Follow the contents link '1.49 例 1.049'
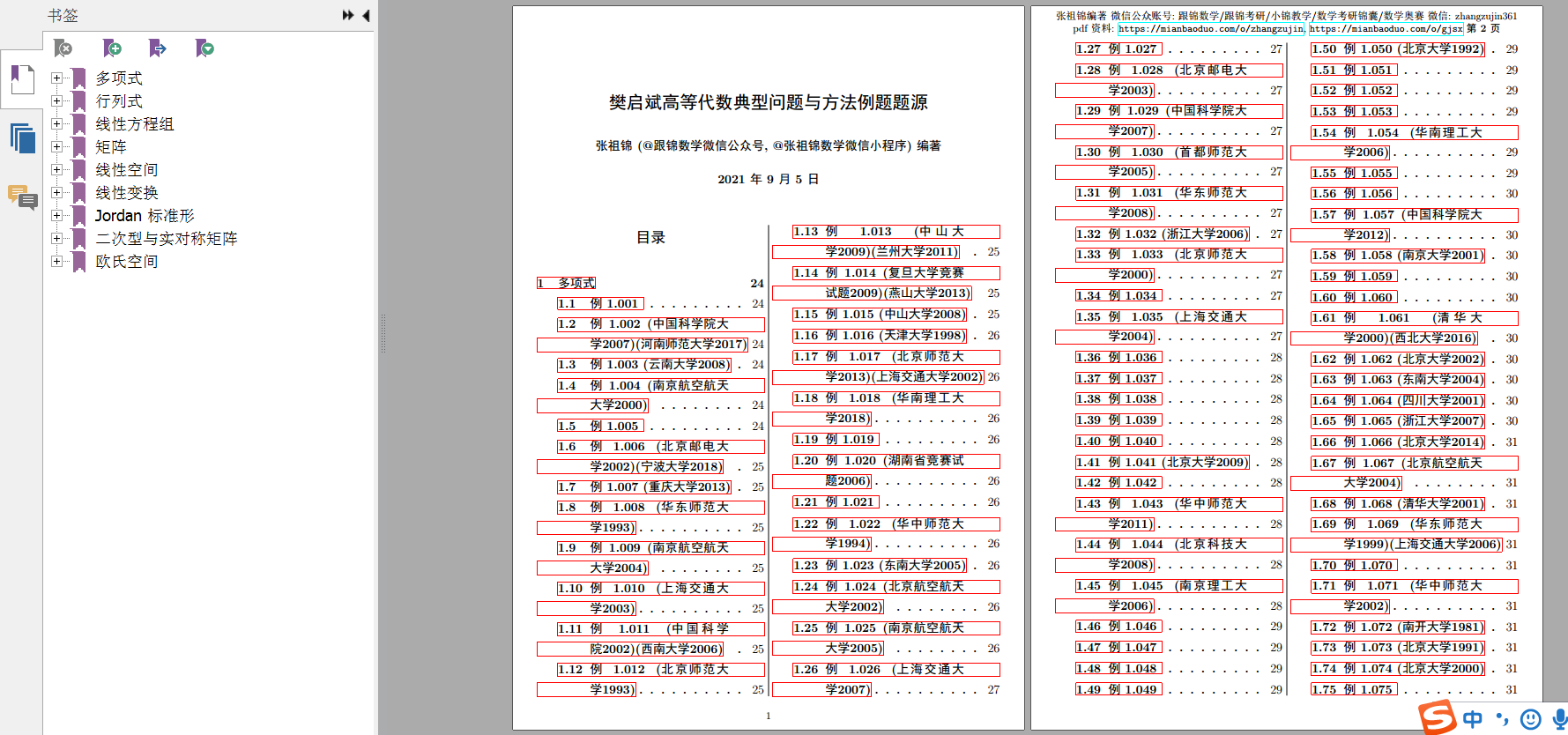1568x735 pixels. pyautogui.click(x=1118, y=689)
